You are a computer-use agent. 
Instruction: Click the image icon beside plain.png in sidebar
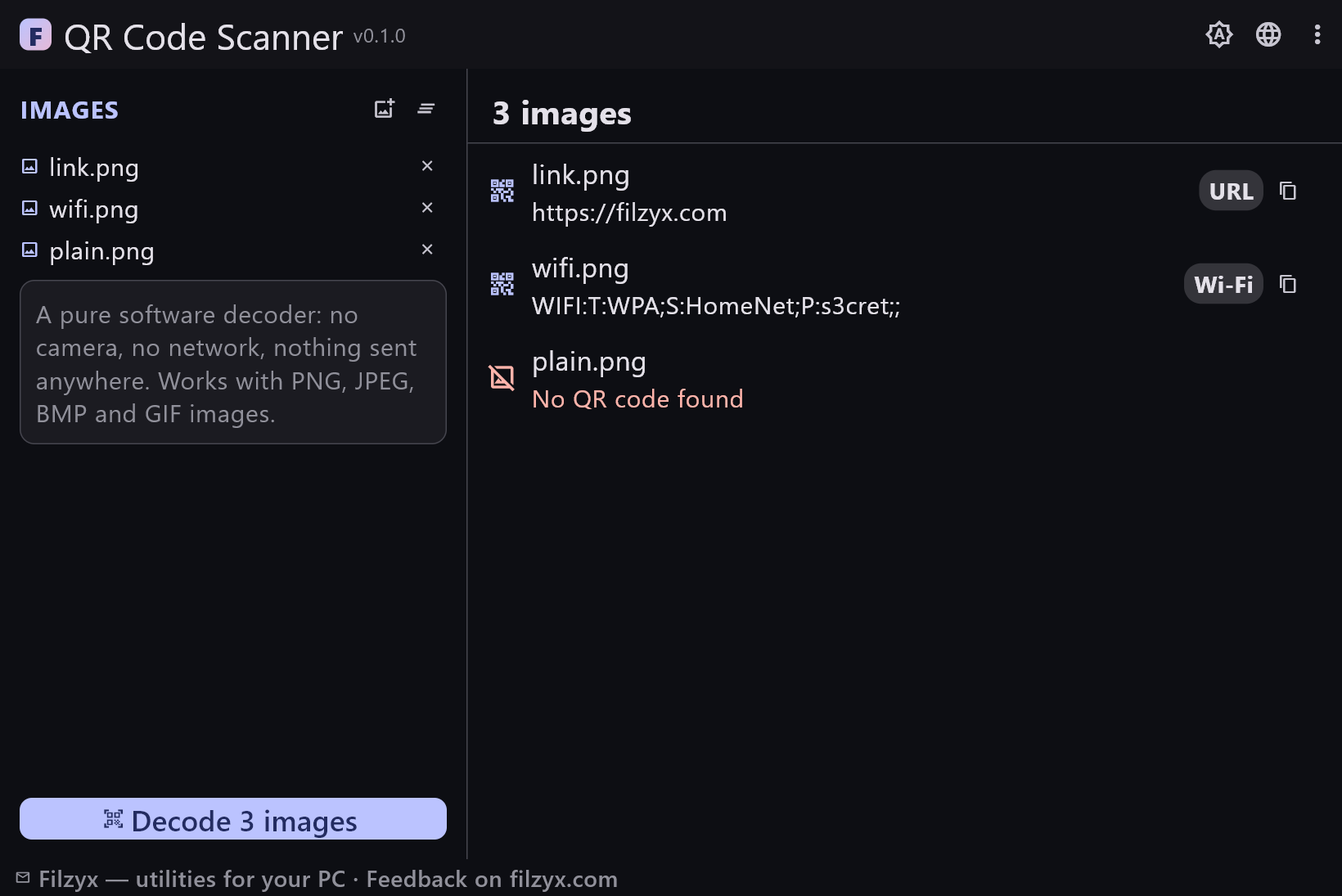point(29,250)
